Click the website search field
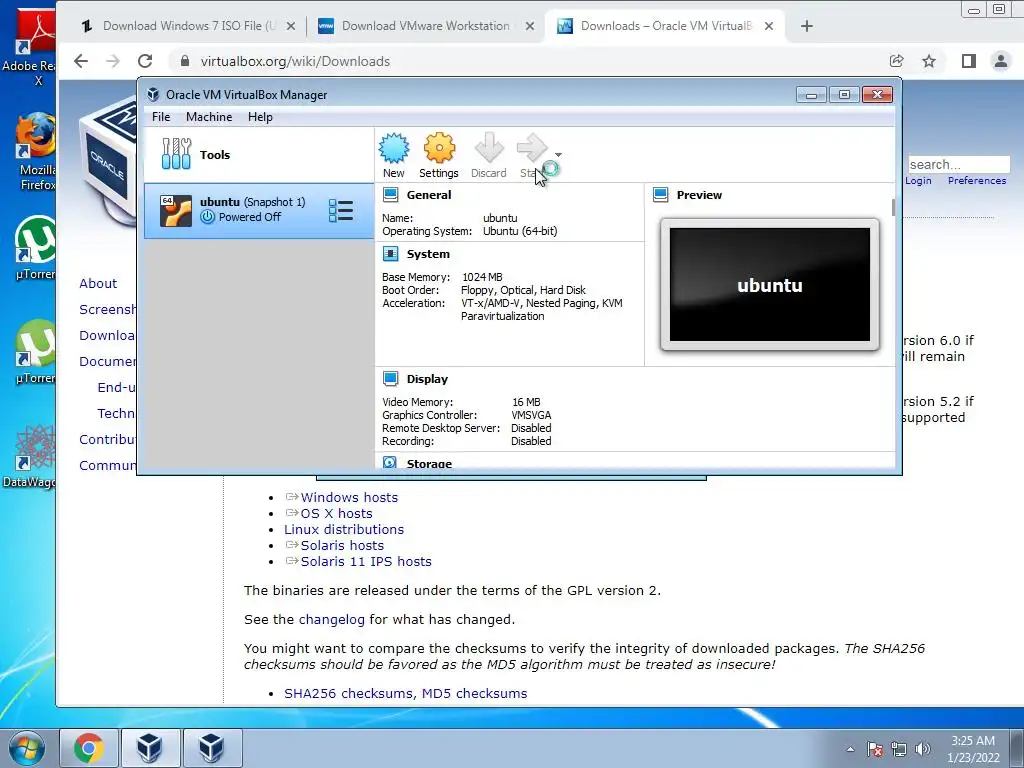 tap(959, 165)
